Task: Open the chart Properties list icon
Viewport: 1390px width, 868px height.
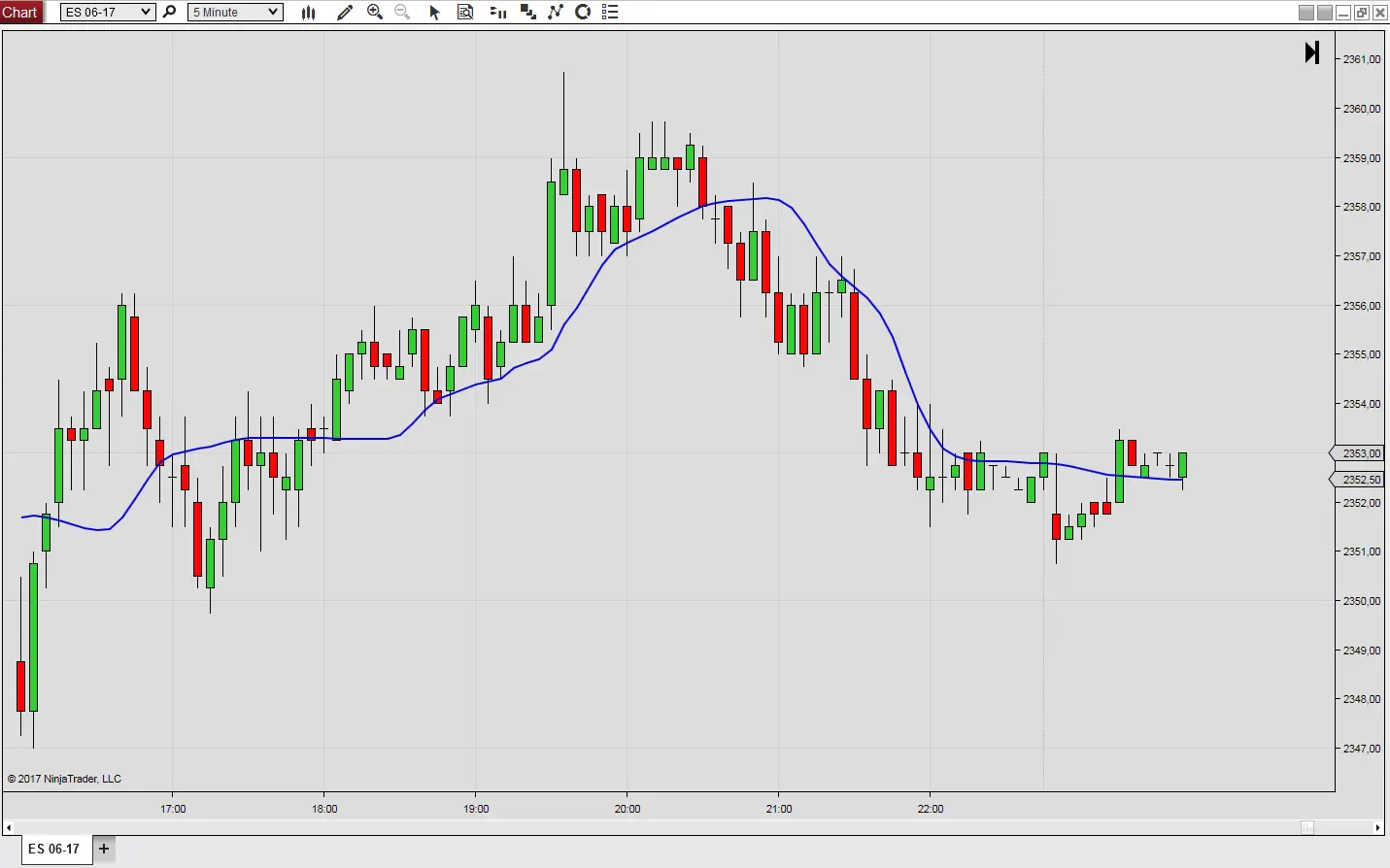Action: (x=610, y=12)
